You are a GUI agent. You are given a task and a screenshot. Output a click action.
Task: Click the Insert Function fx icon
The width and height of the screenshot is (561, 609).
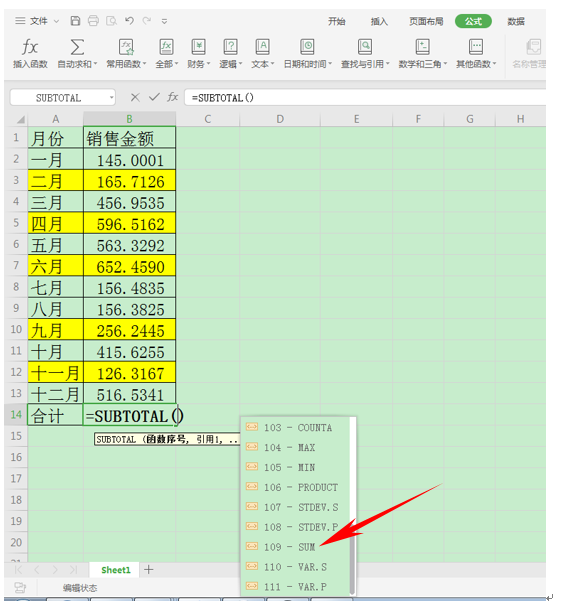tap(30, 47)
